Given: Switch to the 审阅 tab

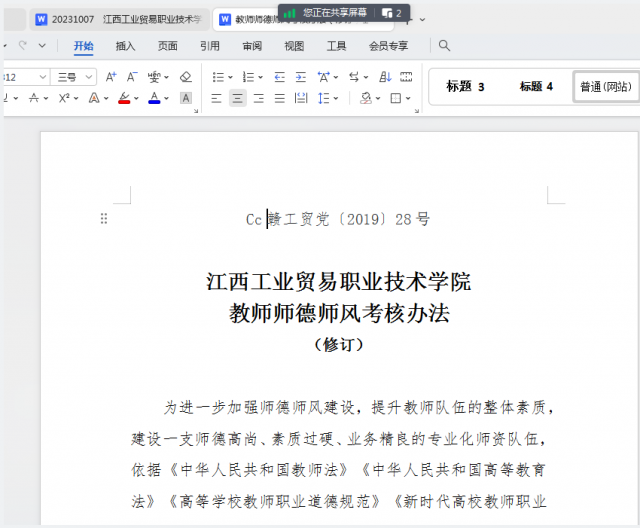Looking at the screenshot, I should coord(251,46).
